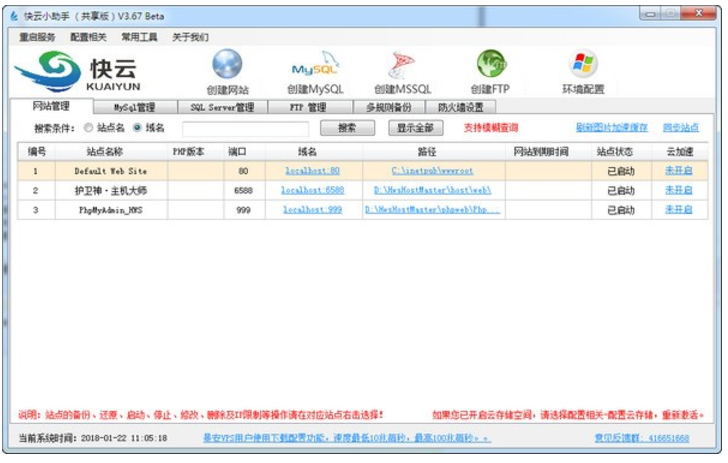
Task: Open the 配置相关 menu
Action: click(88, 37)
